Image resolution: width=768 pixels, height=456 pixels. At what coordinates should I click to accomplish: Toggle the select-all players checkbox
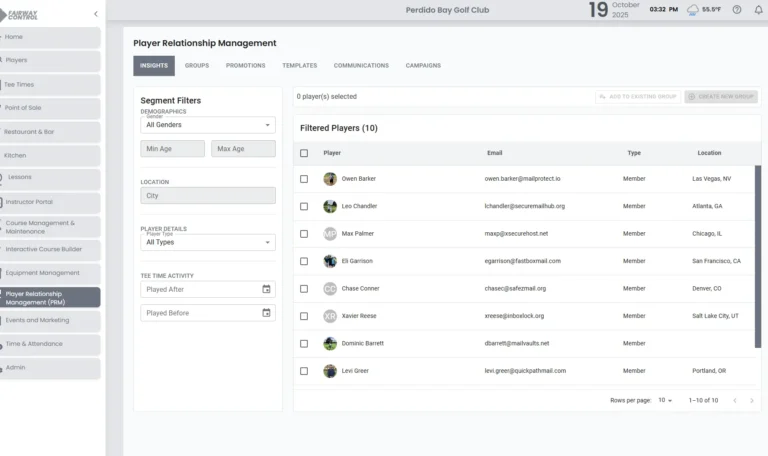pos(304,153)
